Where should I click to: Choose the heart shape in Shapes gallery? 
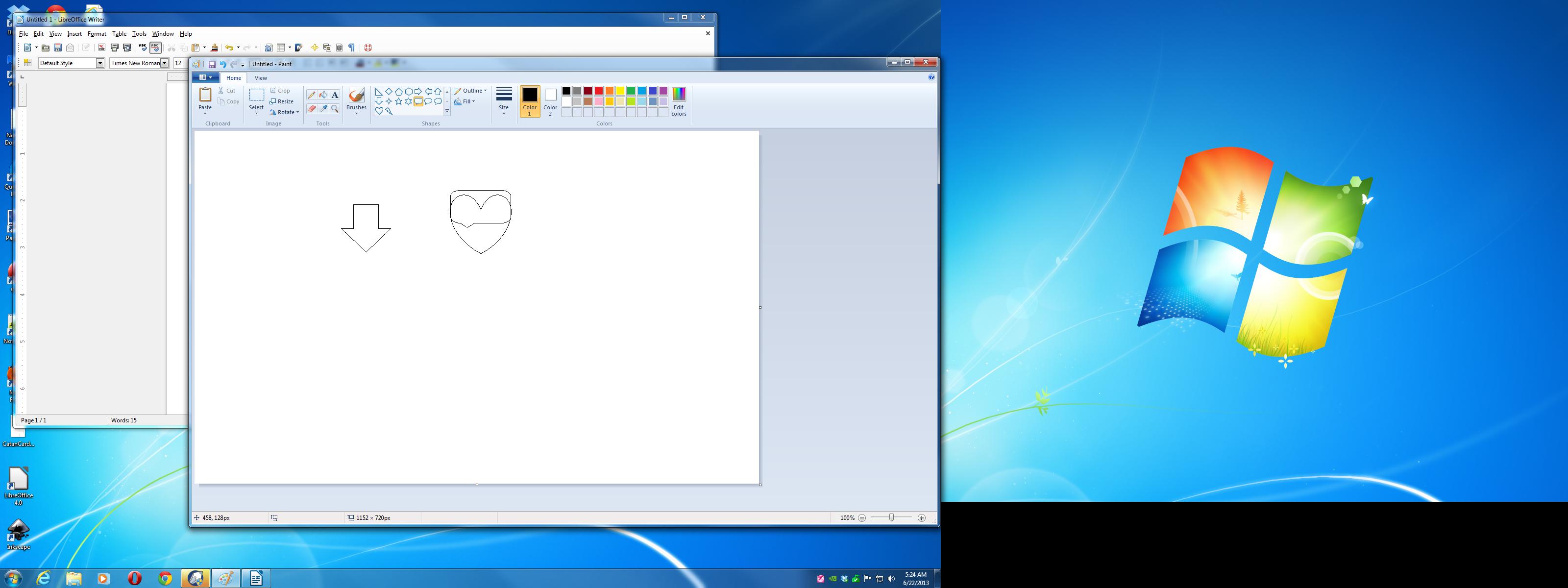(379, 111)
